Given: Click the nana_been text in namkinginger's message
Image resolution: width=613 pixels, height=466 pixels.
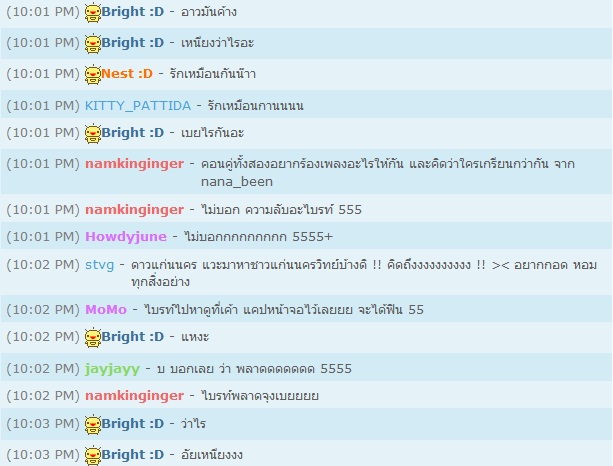Looking at the screenshot, I should pos(237,182).
